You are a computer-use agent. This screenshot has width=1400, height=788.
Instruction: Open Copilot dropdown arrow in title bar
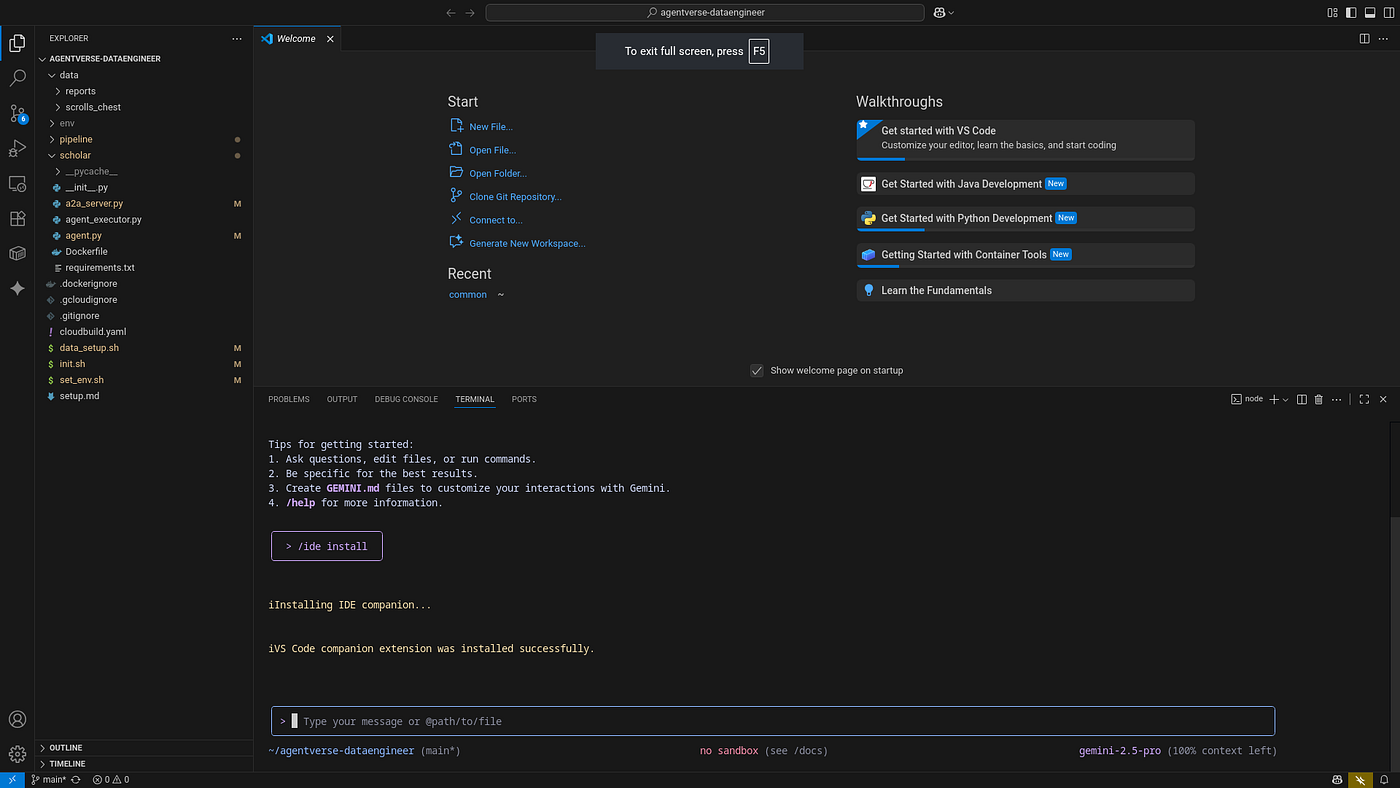(x=951, y=13)
